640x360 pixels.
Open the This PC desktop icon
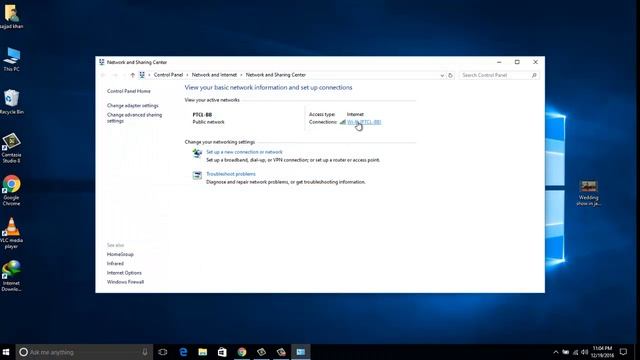pyautogui.click(x=11, y=60)
